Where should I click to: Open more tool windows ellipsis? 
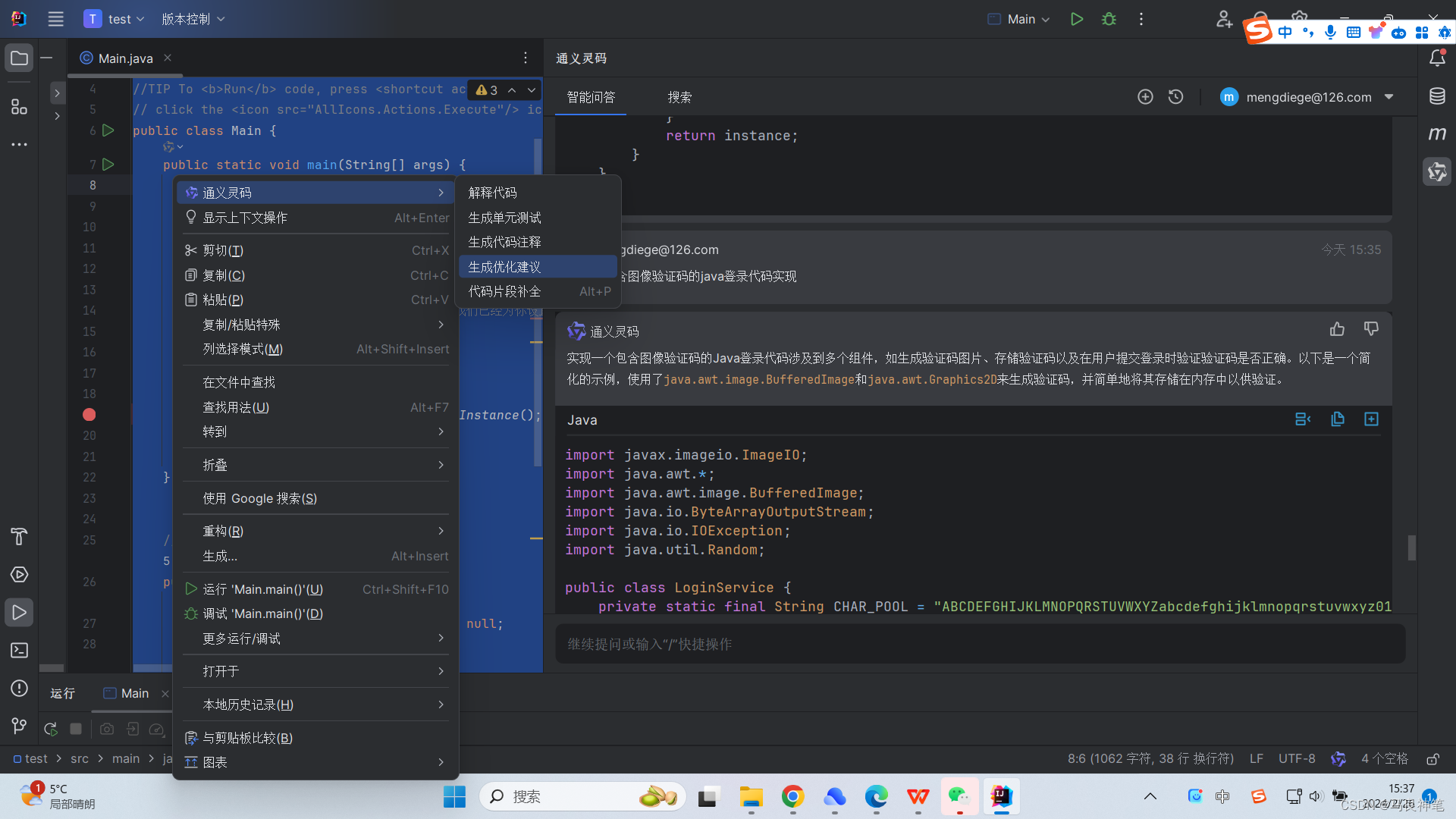(x=19, y=144)
